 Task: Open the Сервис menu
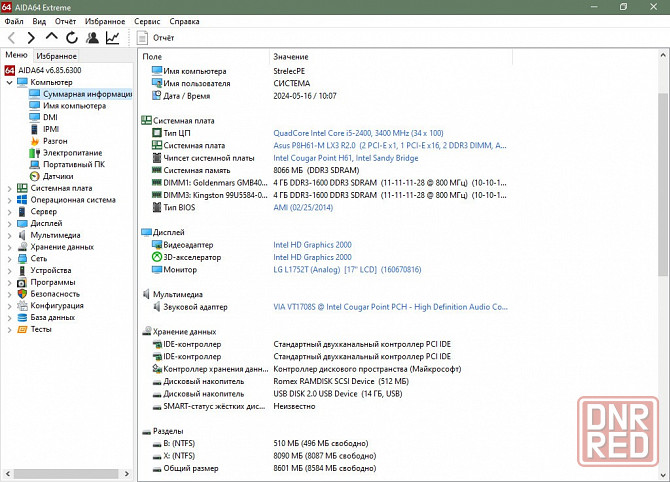tap(147, 21)
